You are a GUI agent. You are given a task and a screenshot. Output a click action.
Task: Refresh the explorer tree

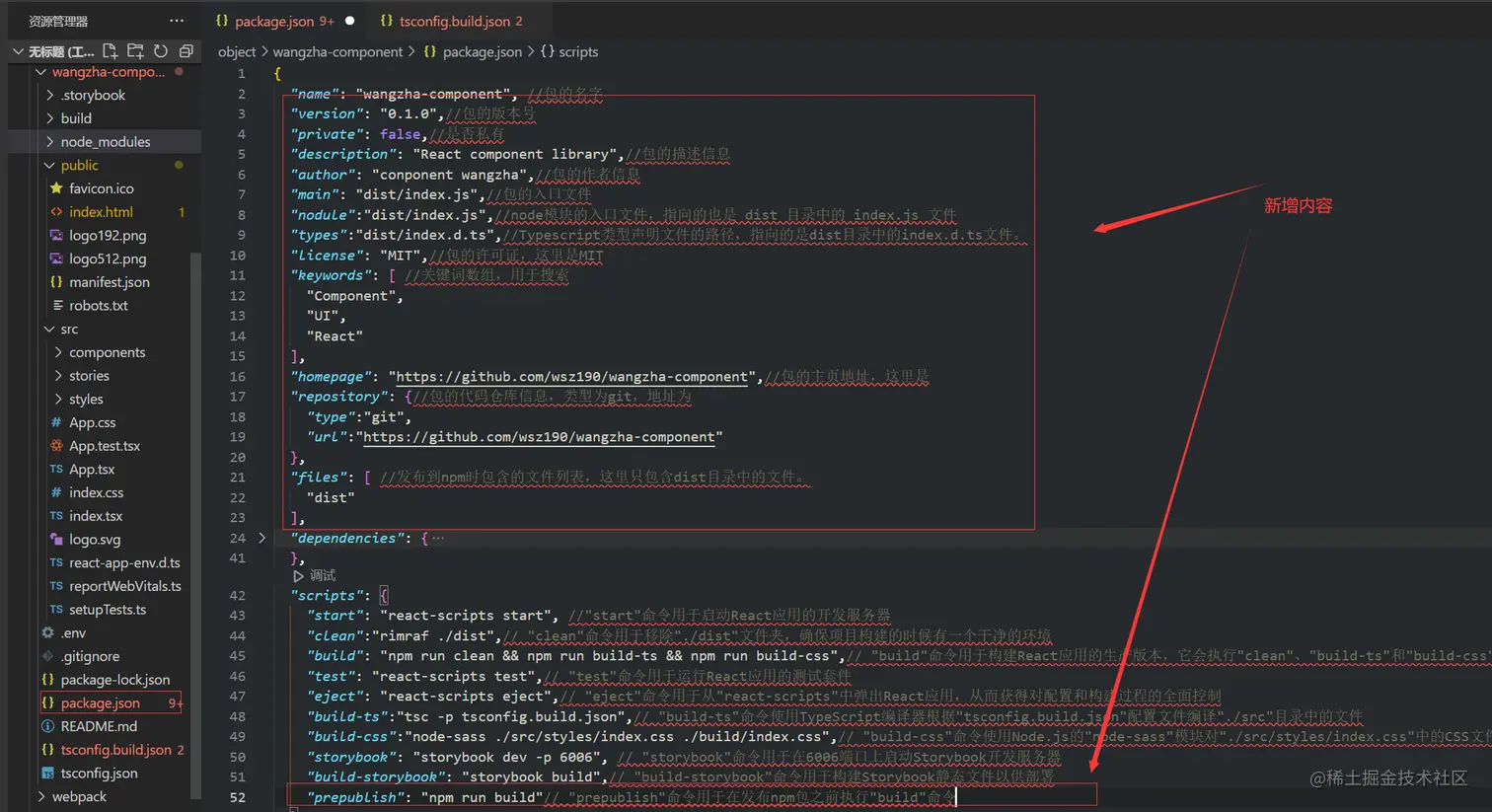(x=161, y=50)
